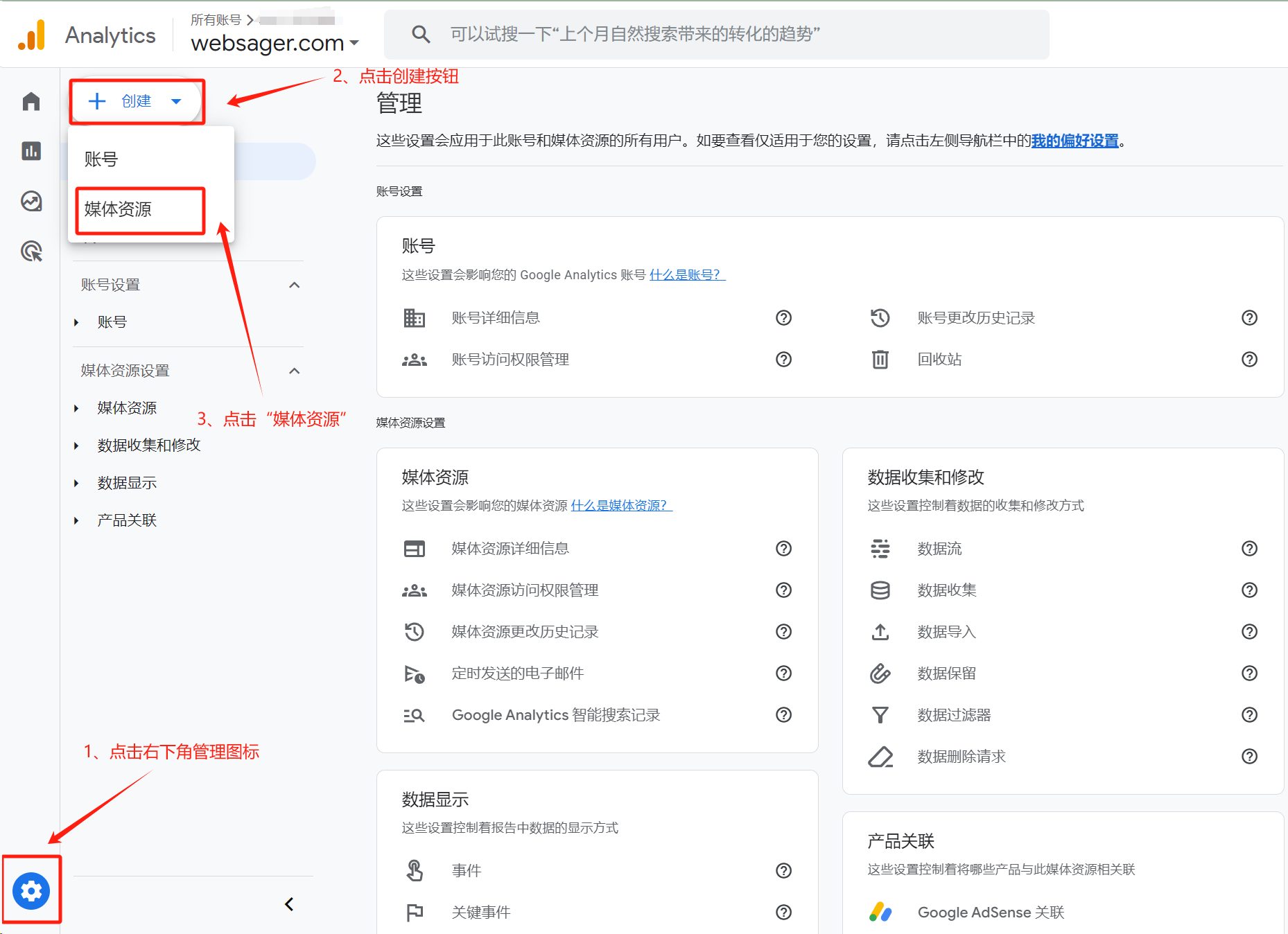
Task: Click the 数据保留 paperclip icon
Action: (x=880, y=673)
